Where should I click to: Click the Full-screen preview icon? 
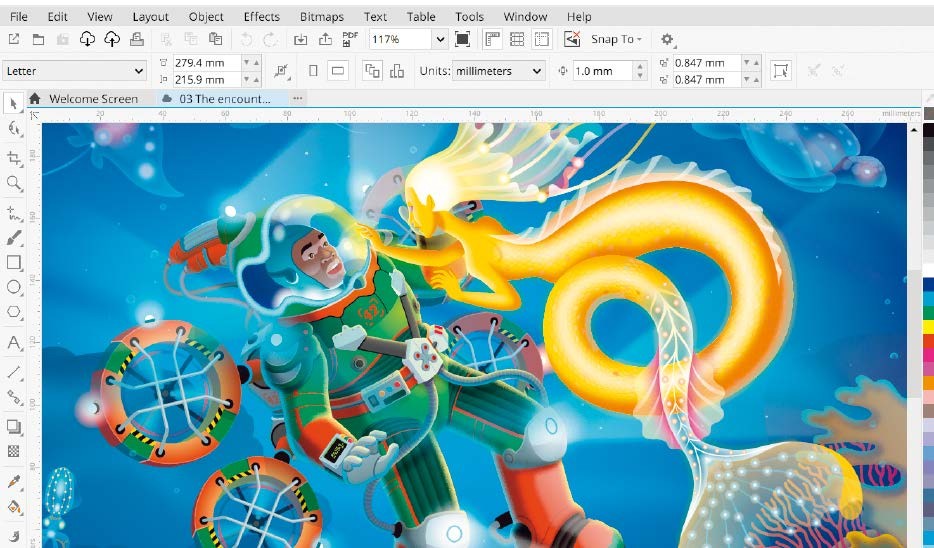pos(462,39)
